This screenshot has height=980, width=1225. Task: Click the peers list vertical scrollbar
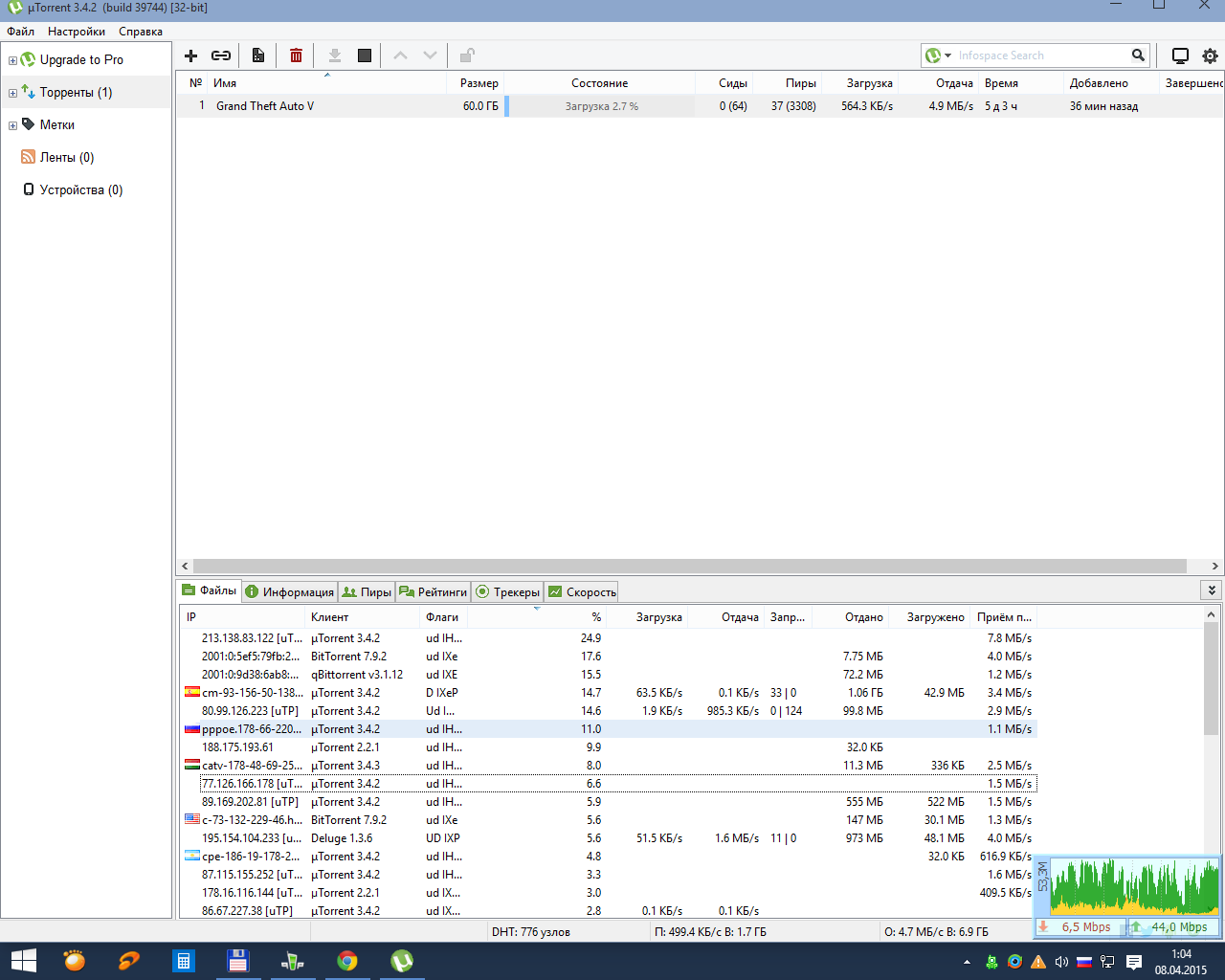click(x=1212, y=678)
